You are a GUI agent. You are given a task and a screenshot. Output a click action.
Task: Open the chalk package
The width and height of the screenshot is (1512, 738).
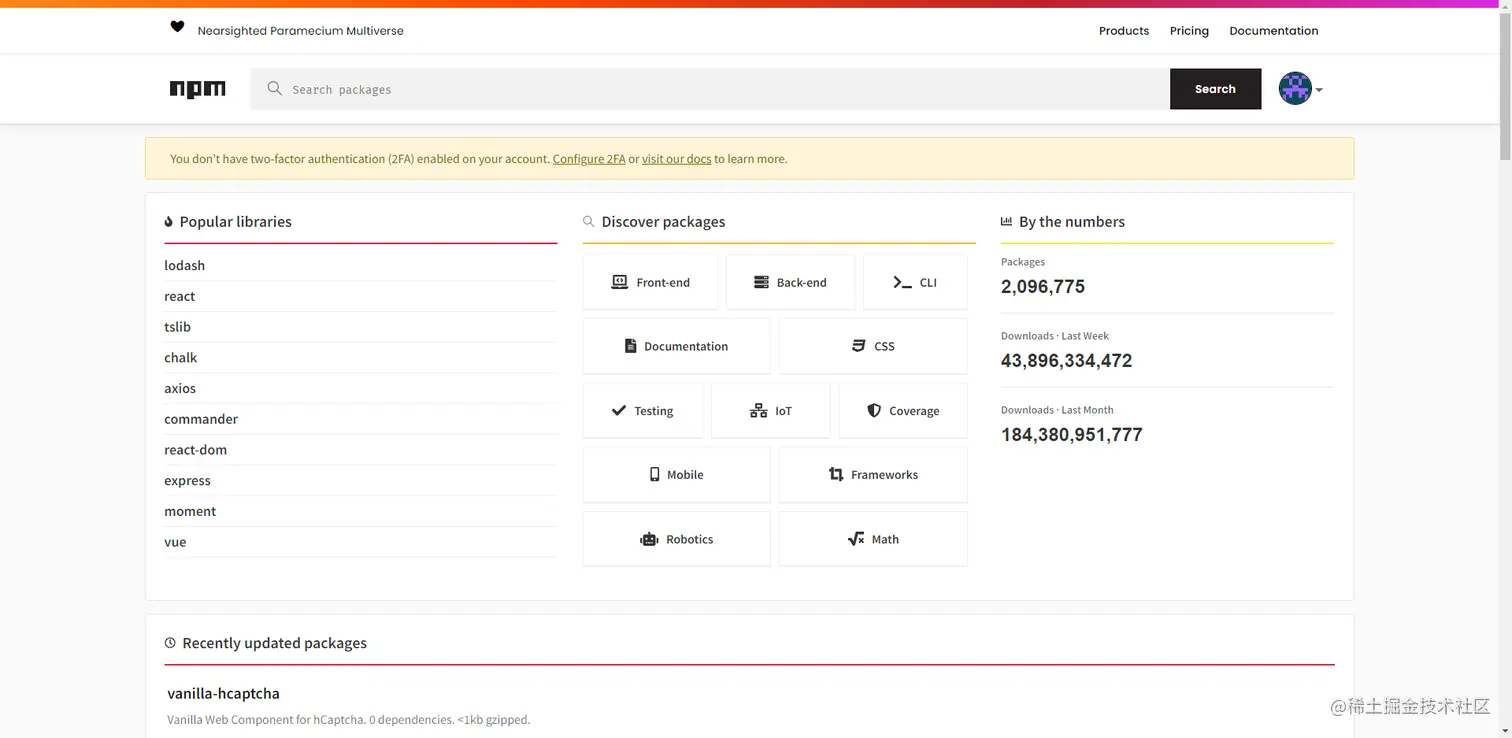pyautogui.click(x=181, y=358)
